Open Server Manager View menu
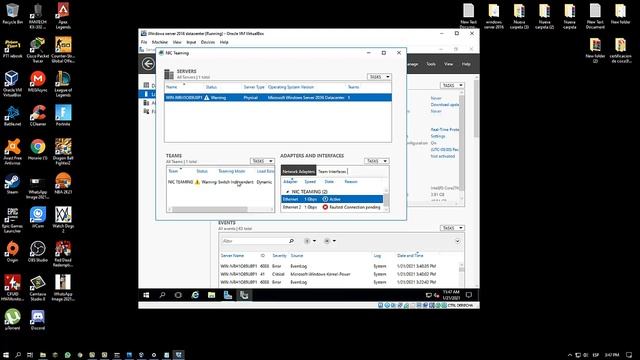Screen dimensions: 640x360 pos(449,64)
